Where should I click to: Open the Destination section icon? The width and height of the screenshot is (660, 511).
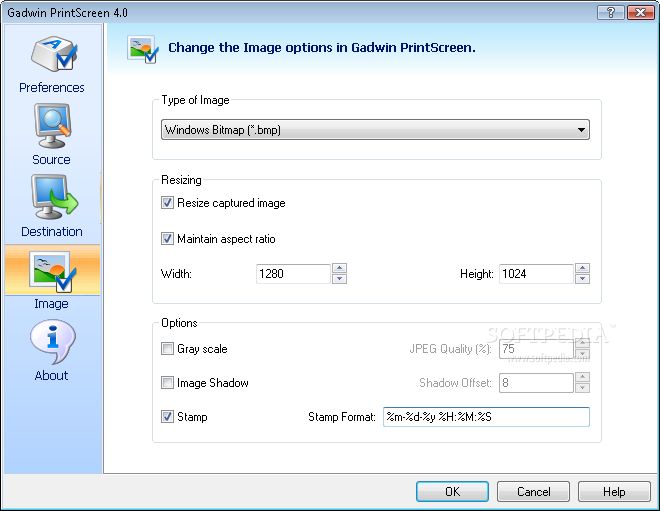tap(53, 197)
